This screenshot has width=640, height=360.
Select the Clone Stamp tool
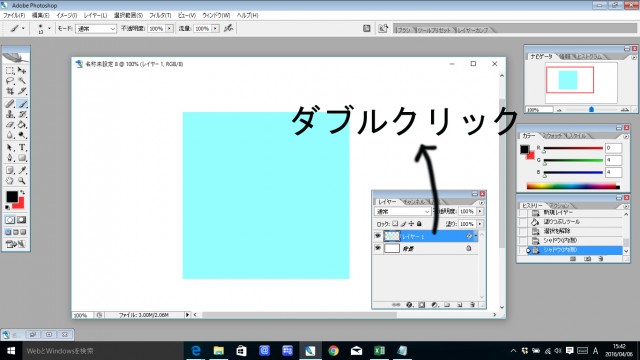[10, 114]
